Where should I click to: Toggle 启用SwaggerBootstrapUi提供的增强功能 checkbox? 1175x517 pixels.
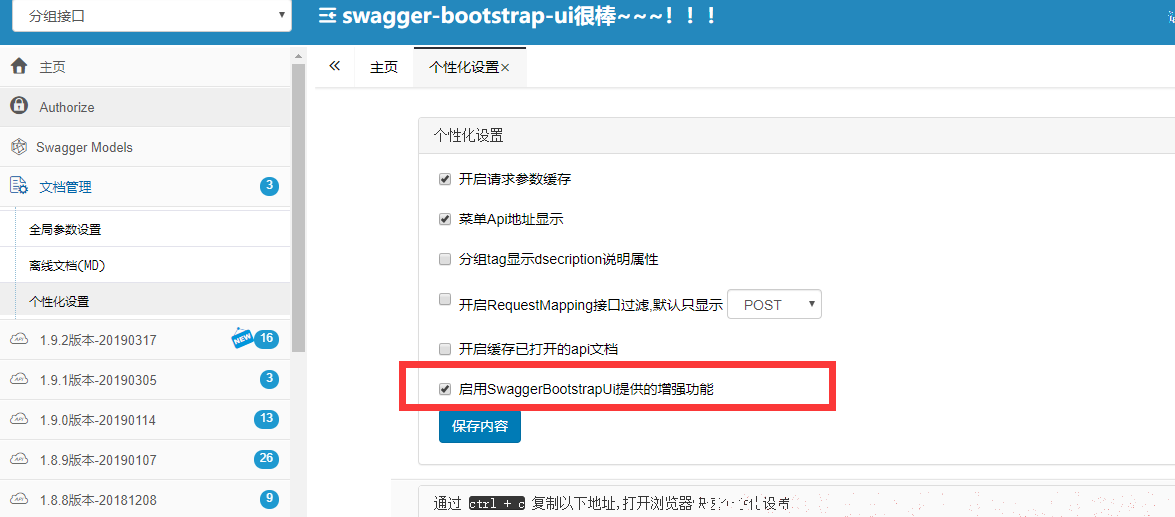pos(444,389)
